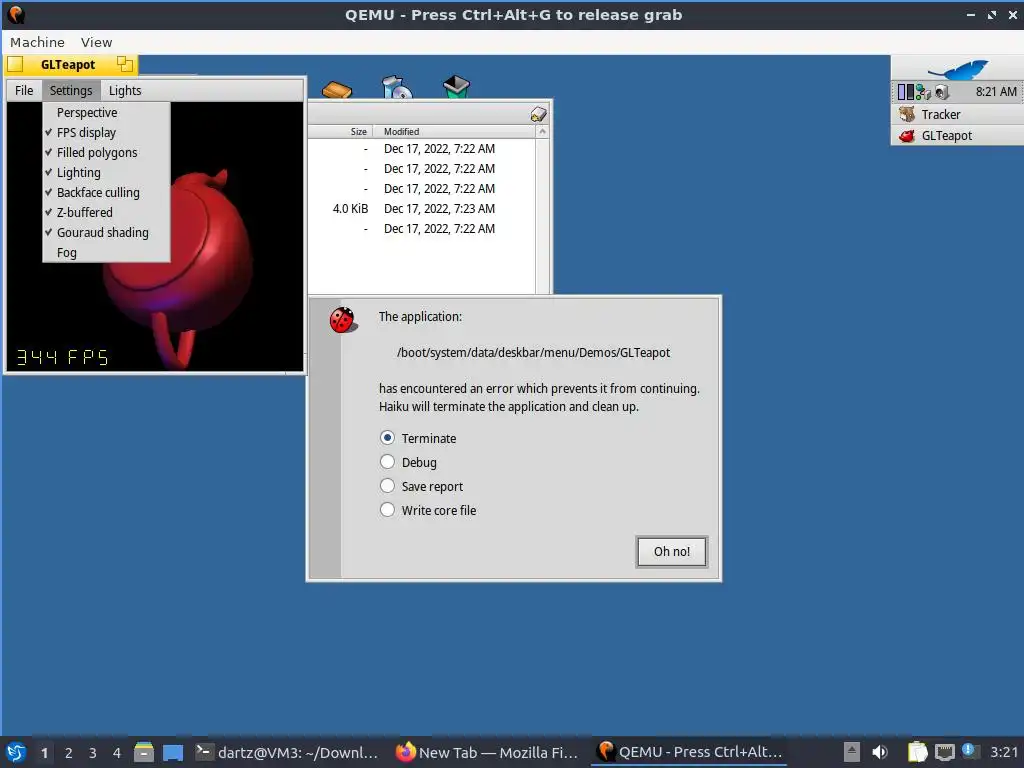Screen dimensions: 1024x768
Task: Click the QEMU logo in the title bar
Action: click(16, 14)
